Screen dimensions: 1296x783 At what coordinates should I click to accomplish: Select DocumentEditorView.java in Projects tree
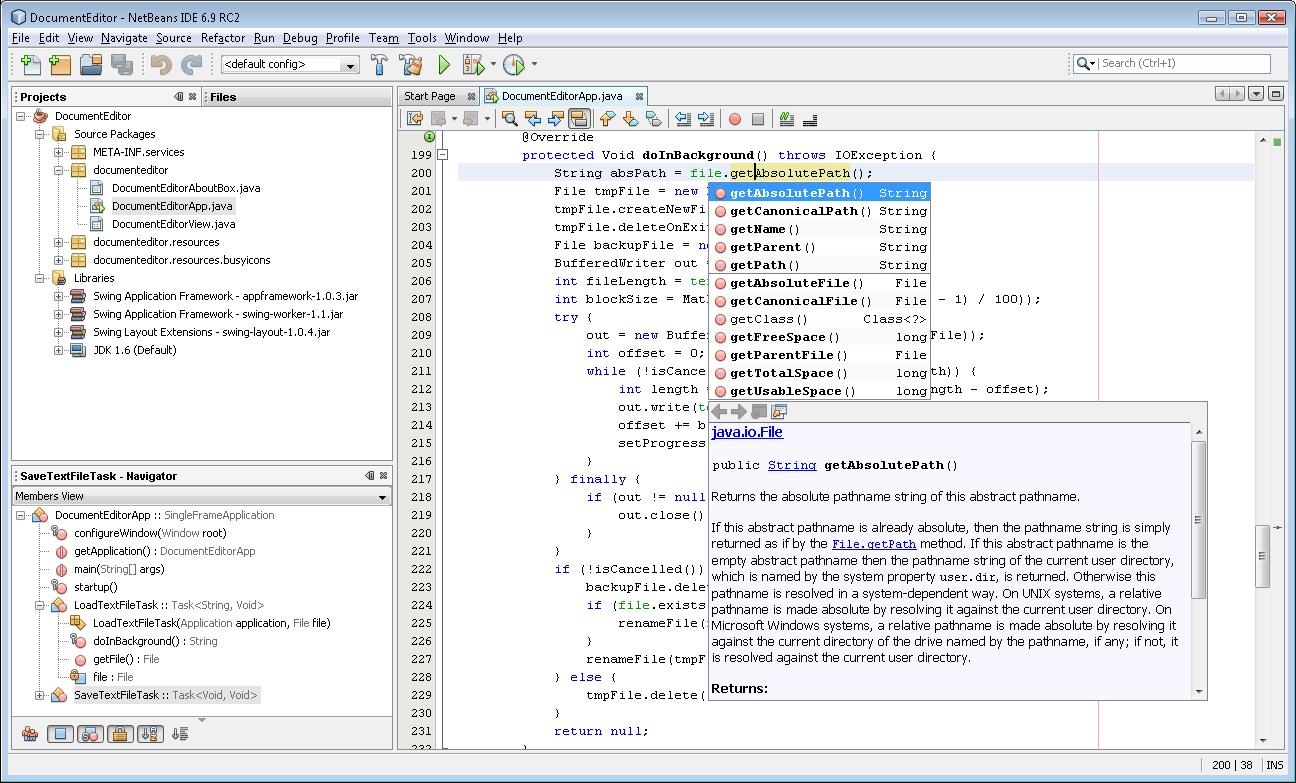point(173,224)
